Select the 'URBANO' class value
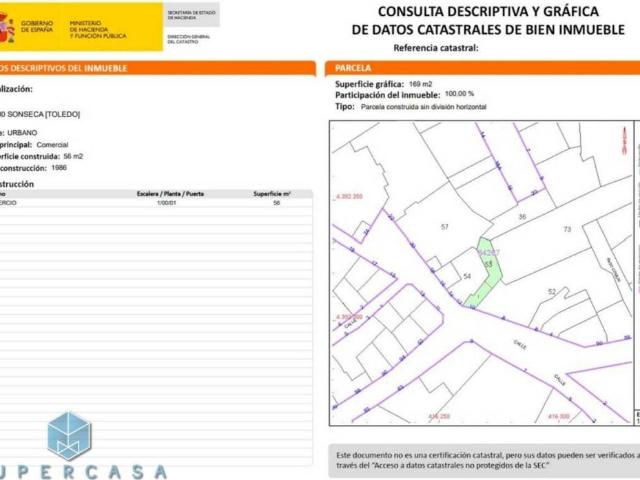This screenshot has height=480, width=640. tap(22, 133)
